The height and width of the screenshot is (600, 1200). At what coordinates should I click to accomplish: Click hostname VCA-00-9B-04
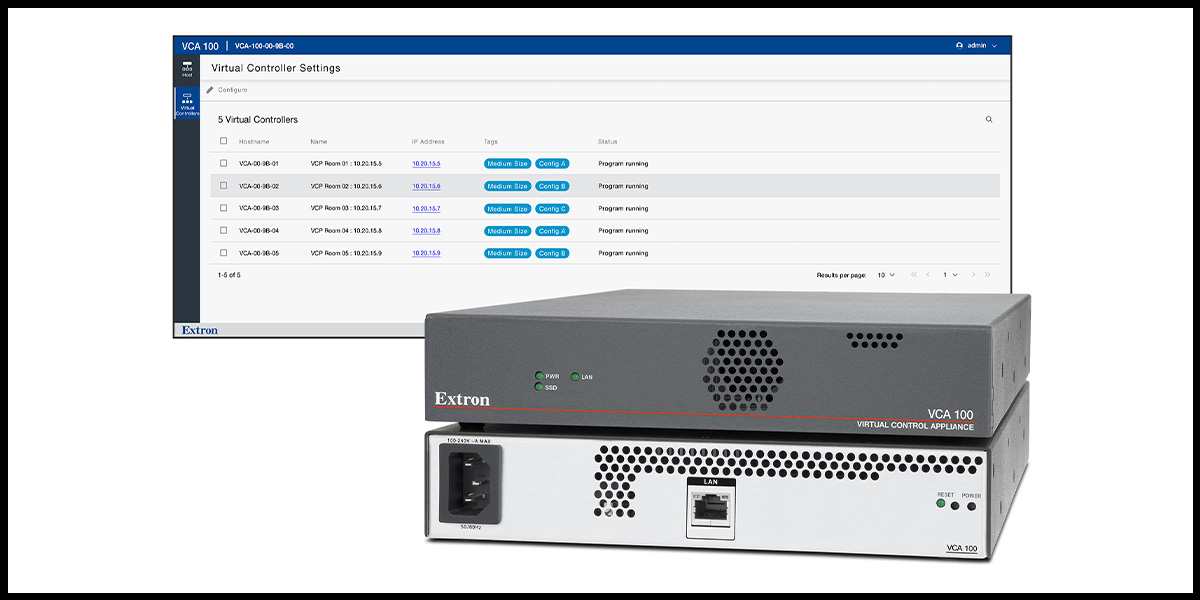tap(259, 231)
